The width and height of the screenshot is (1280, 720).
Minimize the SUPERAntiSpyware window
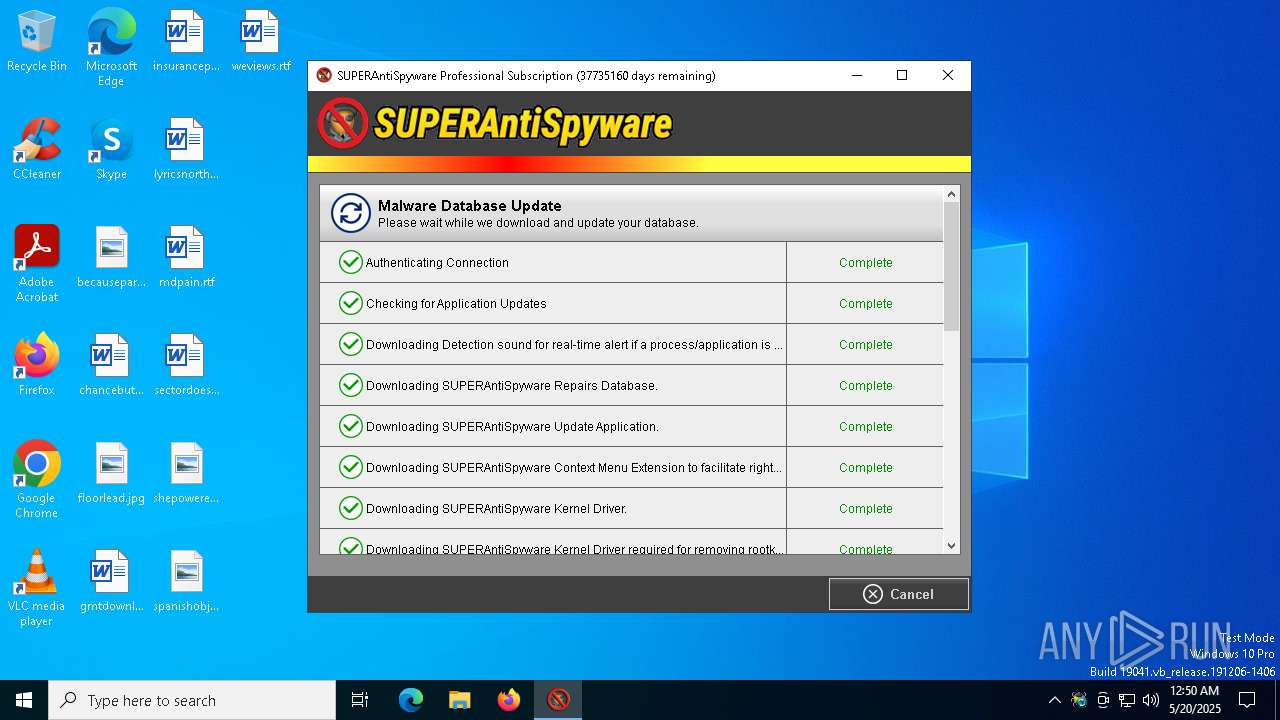pyautogui.click(x=856, y=75)
